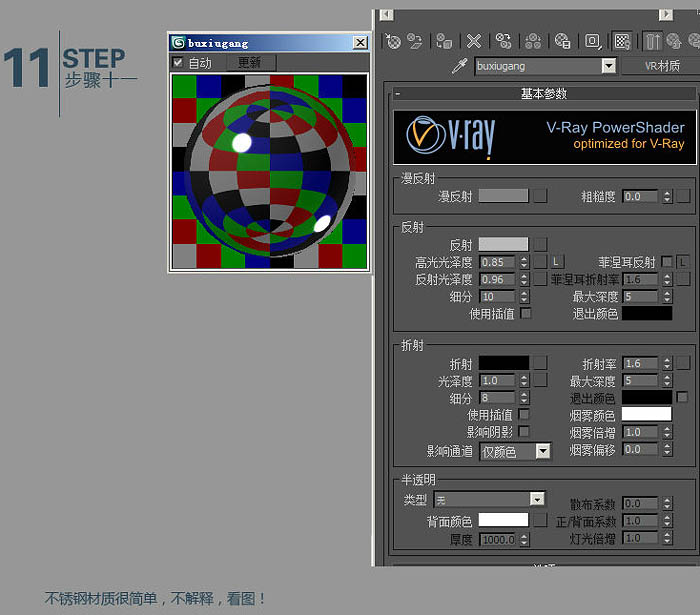The height and width of the screenshot is (615, 700).
Task: Click 反射光泽度 value 0.96
Action: (x=497, y=279)
